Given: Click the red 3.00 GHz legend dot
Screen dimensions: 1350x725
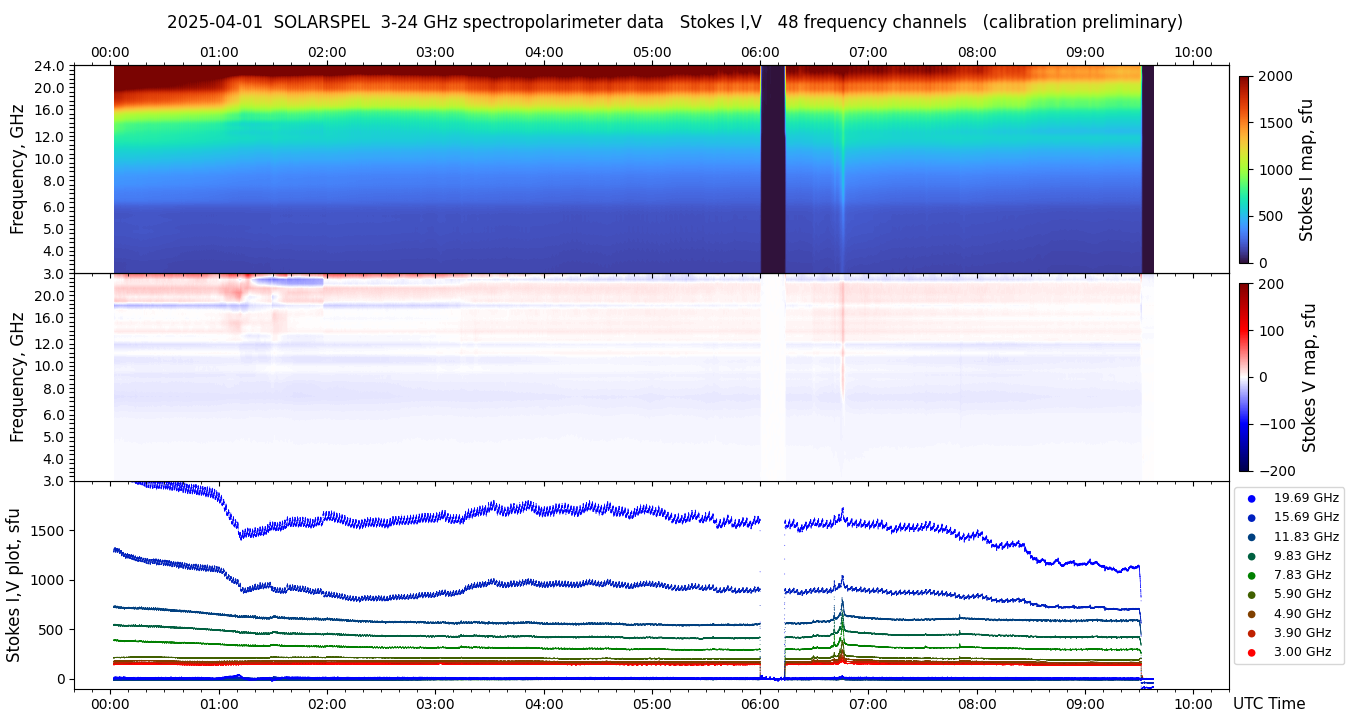Looking at the screenshot, I should click(x=1251, y=653).
